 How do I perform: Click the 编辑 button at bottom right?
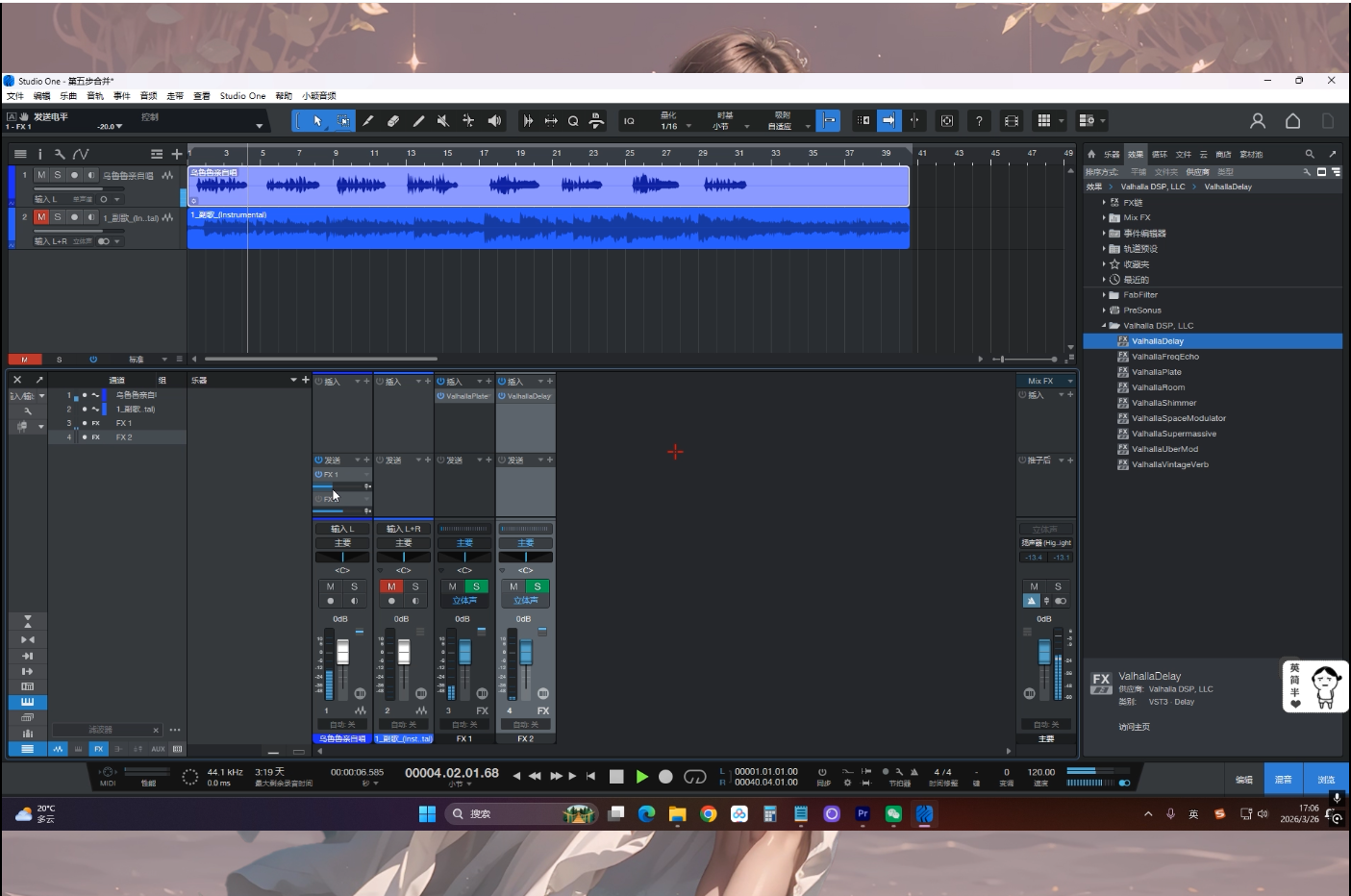click(1243, 780)
